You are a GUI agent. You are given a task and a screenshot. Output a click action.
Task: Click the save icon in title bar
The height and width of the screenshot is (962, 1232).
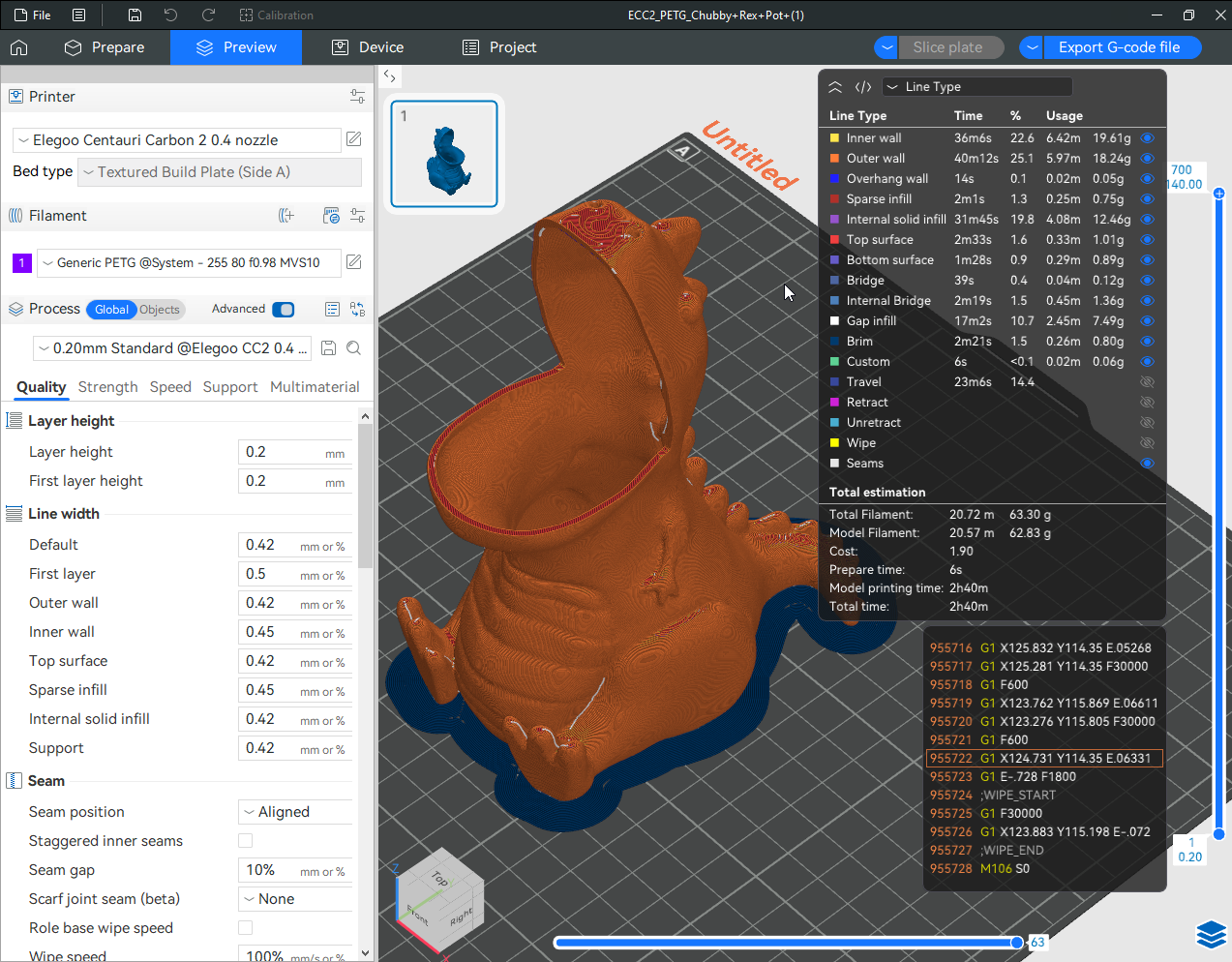[135, 15]
